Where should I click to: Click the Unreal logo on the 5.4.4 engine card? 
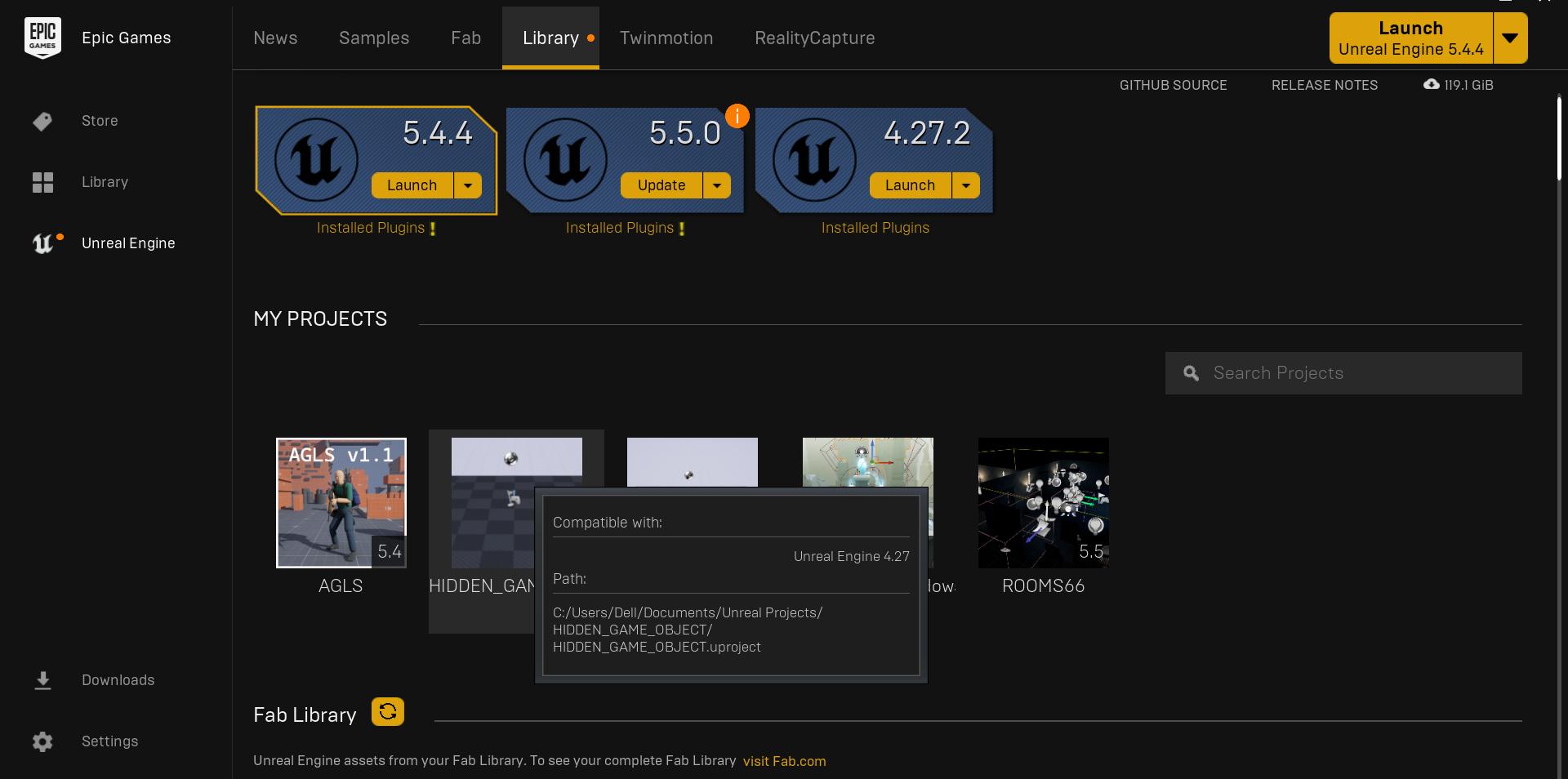[x=316, y=160]
